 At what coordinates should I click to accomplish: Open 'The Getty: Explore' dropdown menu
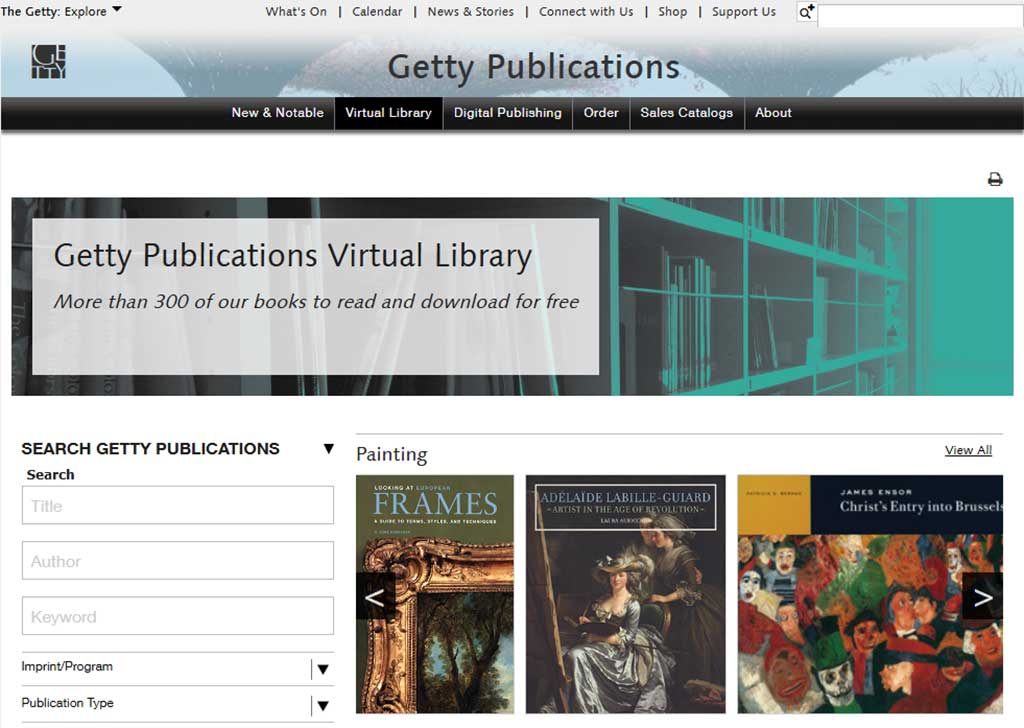60,11
